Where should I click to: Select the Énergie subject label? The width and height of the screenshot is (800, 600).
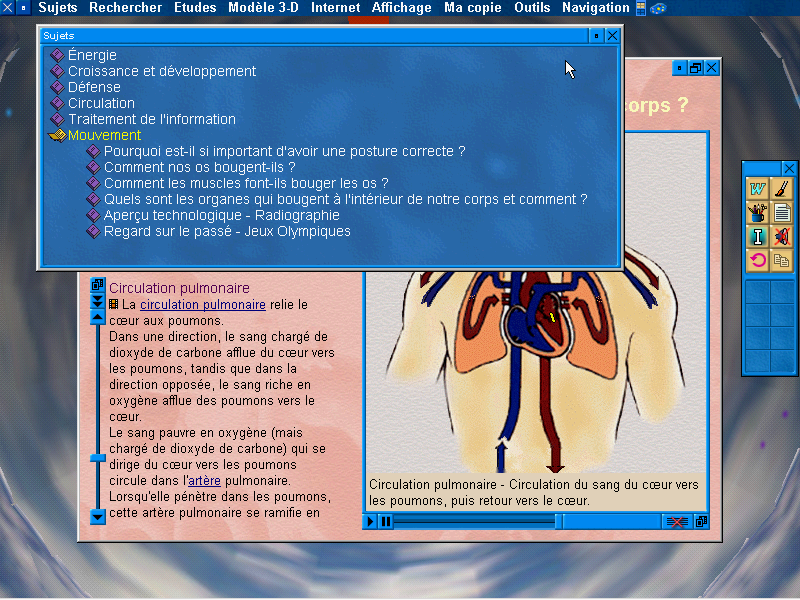coord(92,55)
